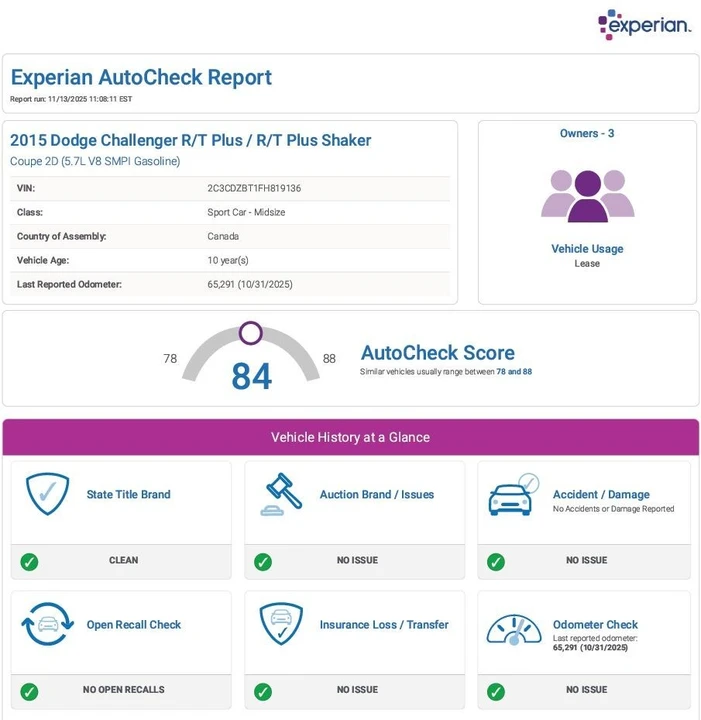The height and width of the screenshot is (720, 701).
Task: Open the Odometer Check heading
Action: tap(595, 624)
